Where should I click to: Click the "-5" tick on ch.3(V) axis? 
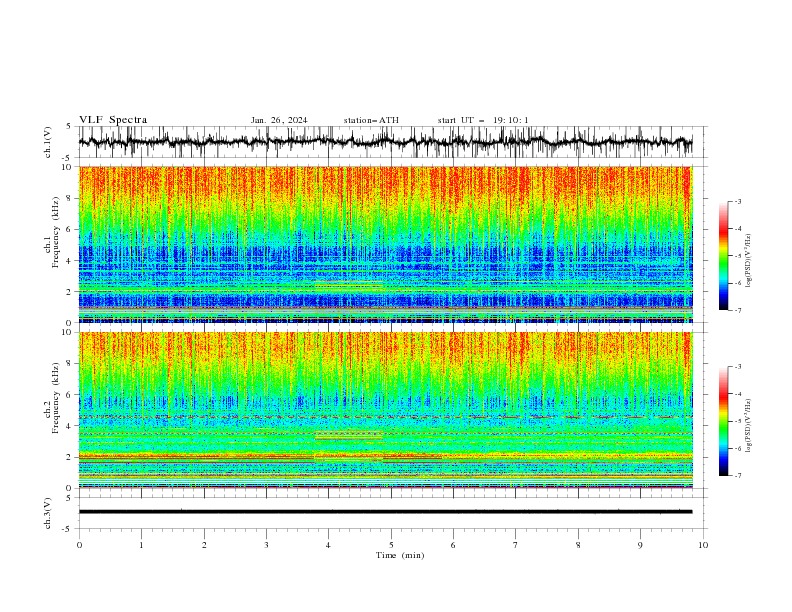68,529
